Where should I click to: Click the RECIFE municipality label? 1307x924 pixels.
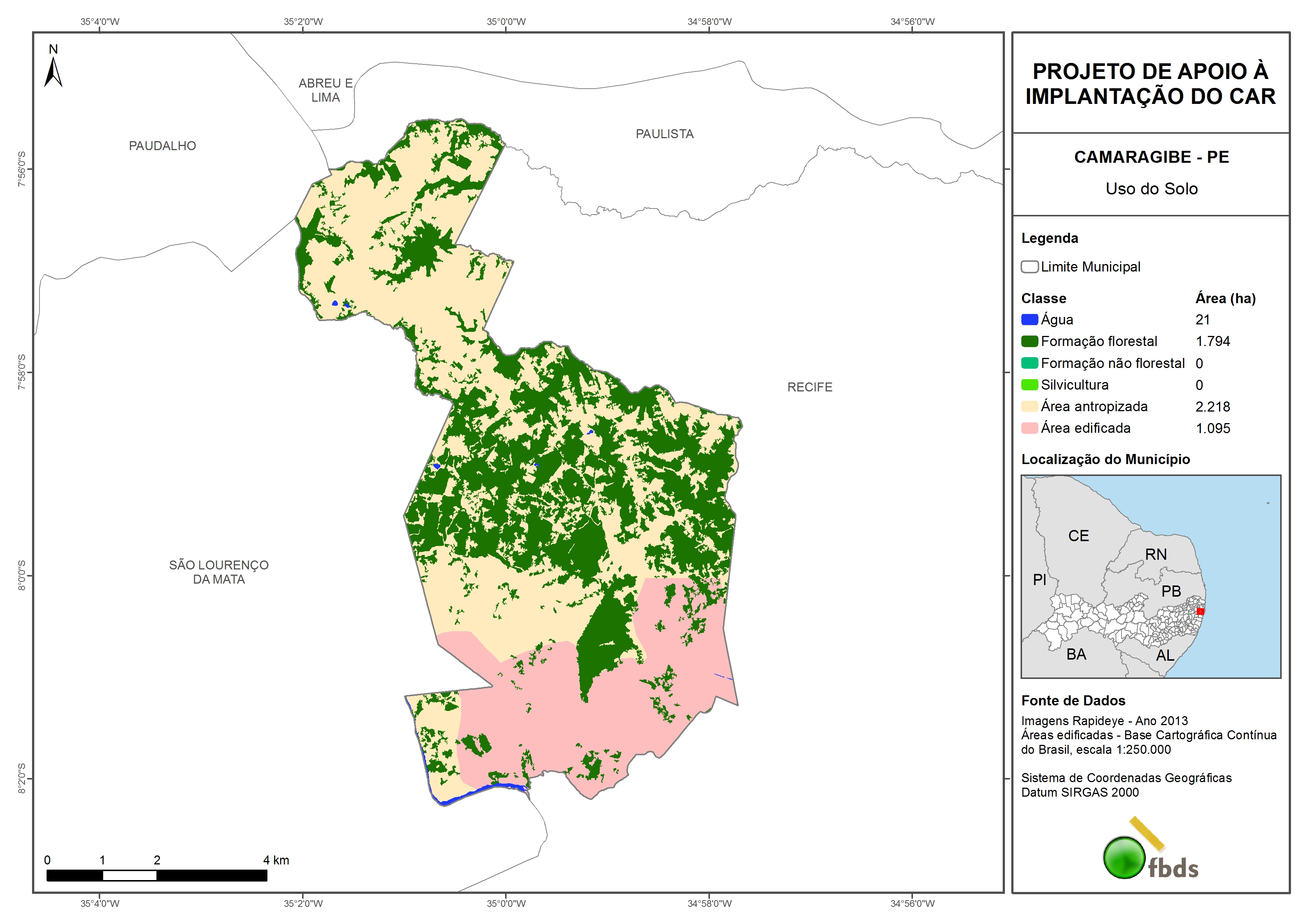(809, 387)
